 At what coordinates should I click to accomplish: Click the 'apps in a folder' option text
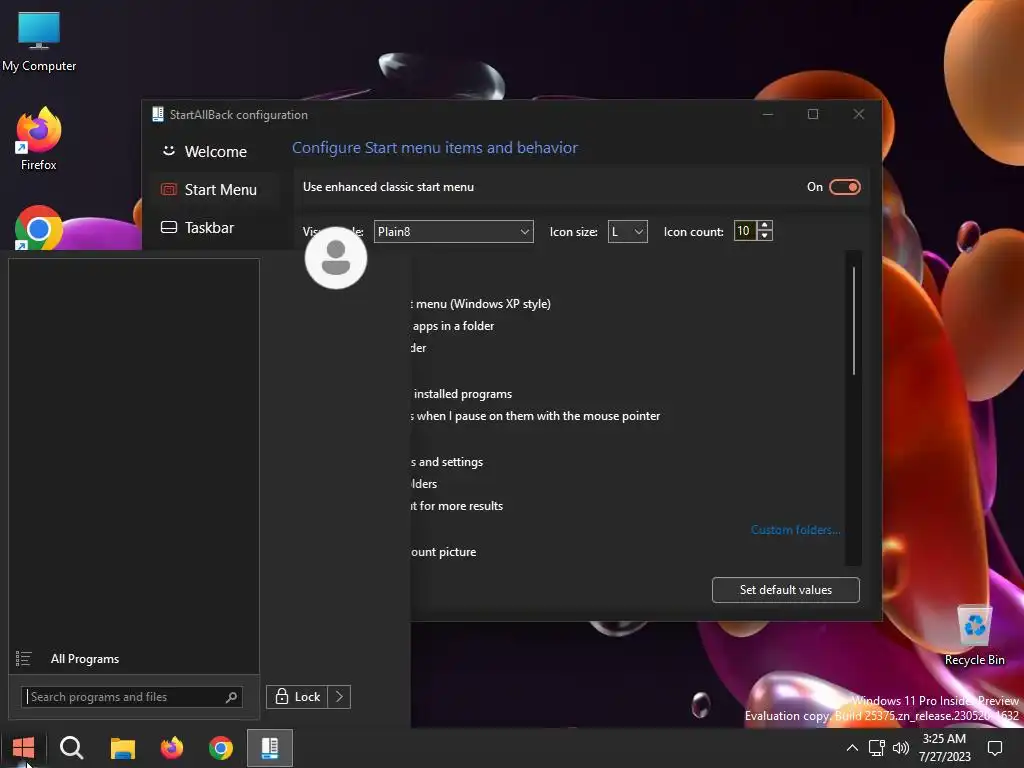coord(453,326)
